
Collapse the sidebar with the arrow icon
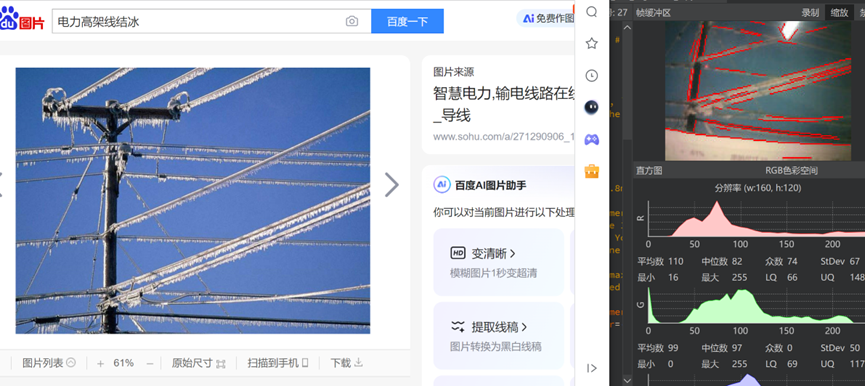(x=591, y=368)
